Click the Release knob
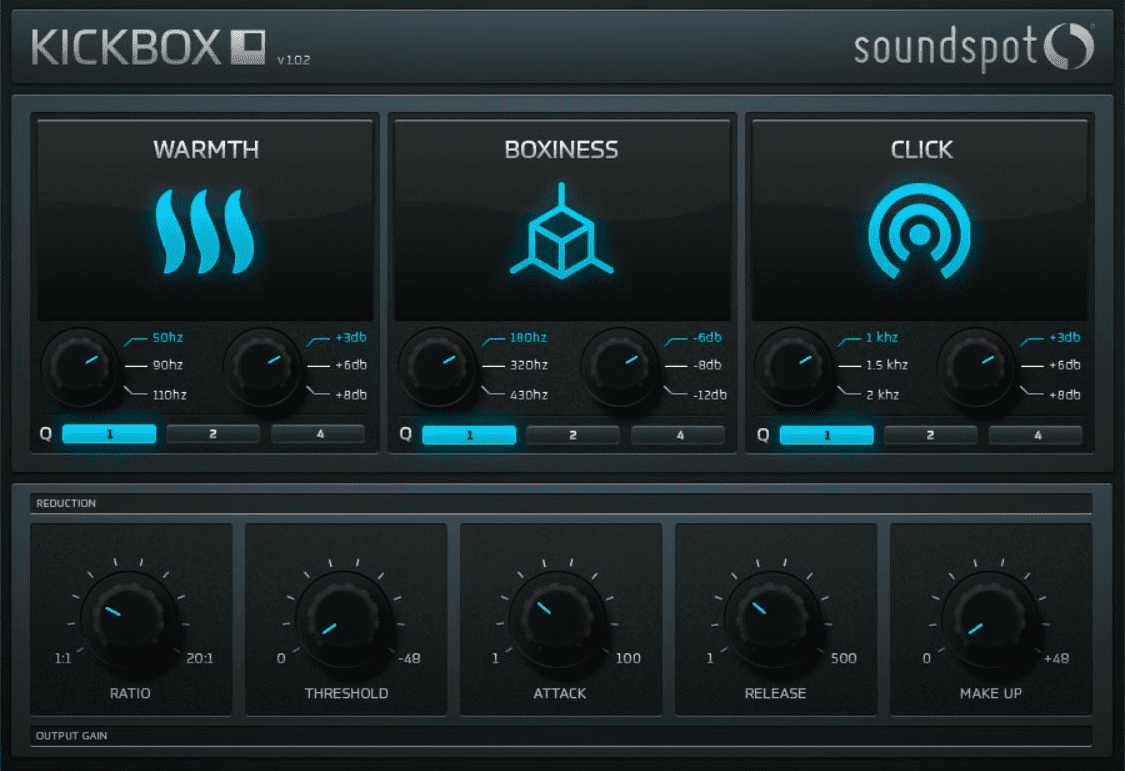This screenshot has height=771, width=1125. point(773,620)
